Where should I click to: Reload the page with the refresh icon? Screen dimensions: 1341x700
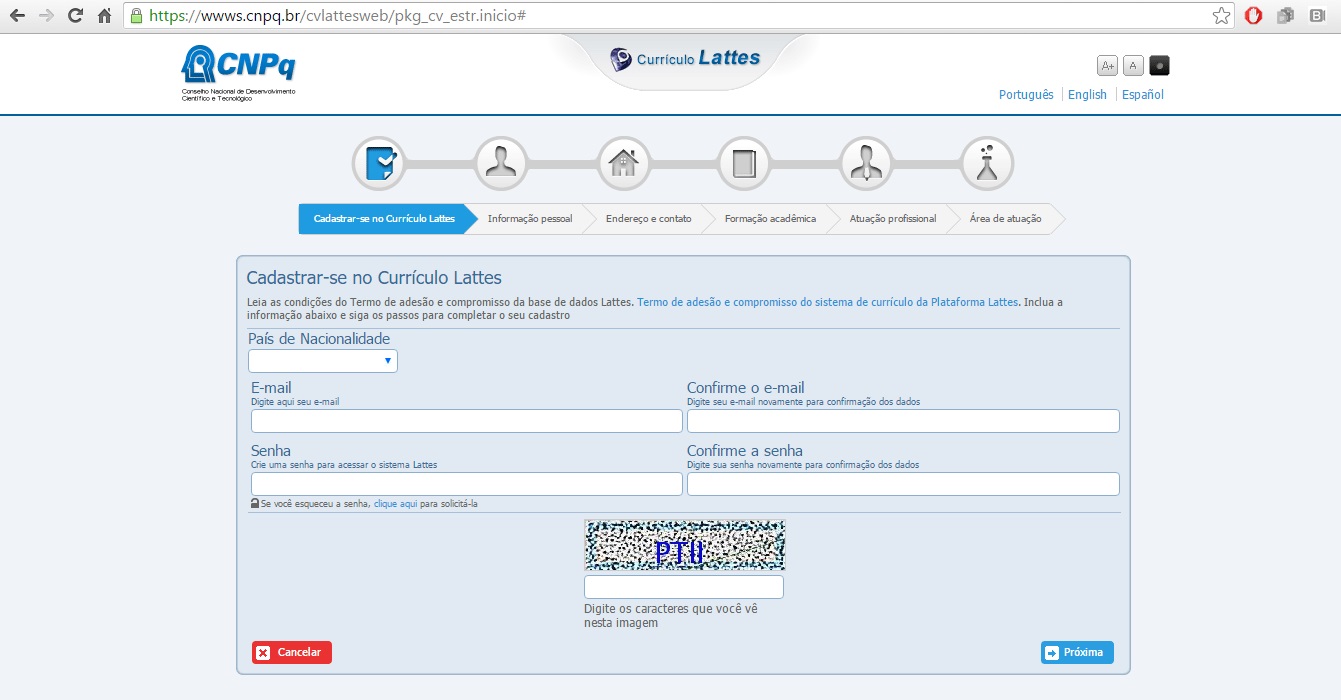pos(75,16)
